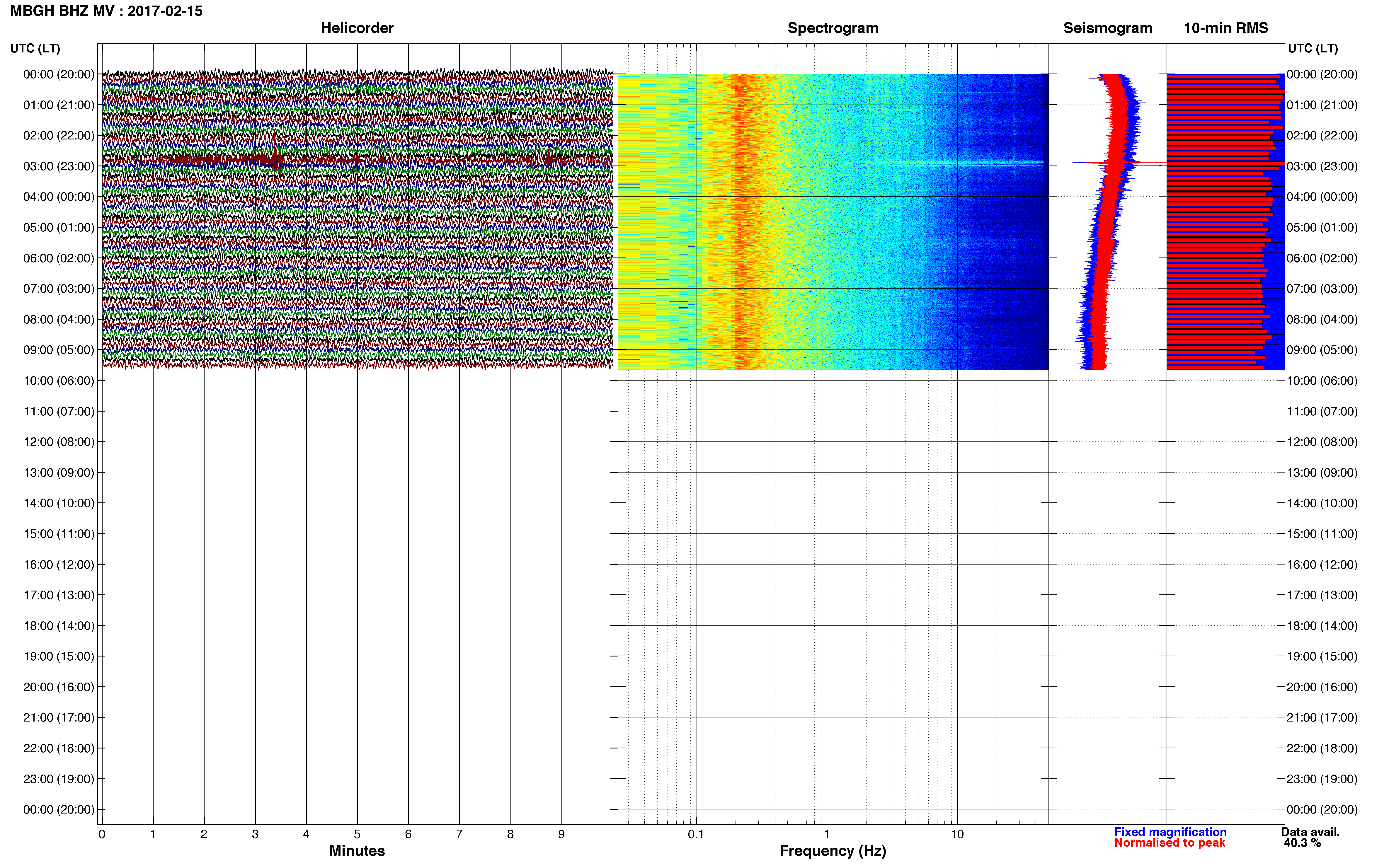Click the 'Frequency (Hz)' axis label
The height and width of the screenshot is (868, 1389).
tap(833, 851)
